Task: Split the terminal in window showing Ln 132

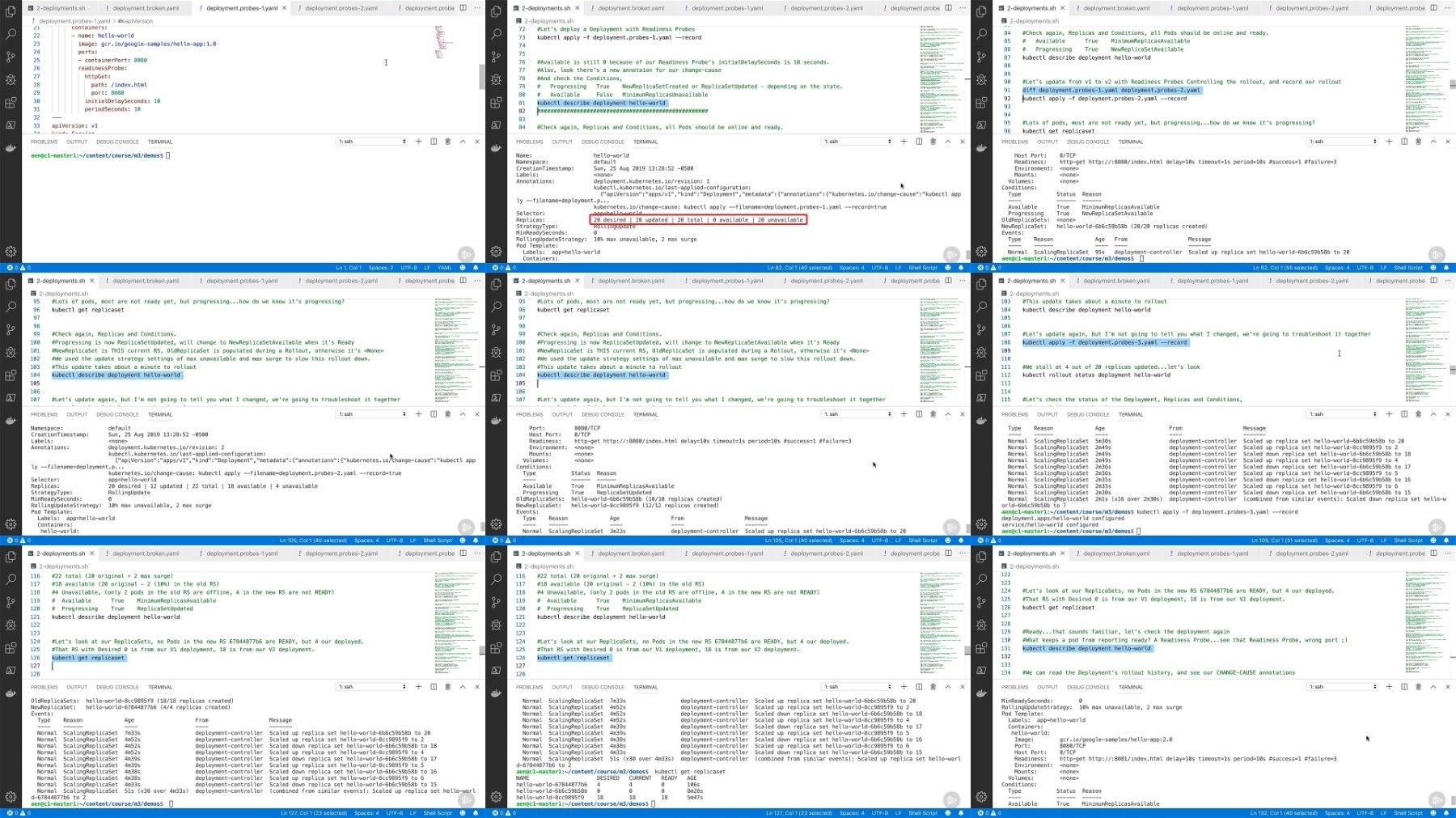Action: [1404, 687]
